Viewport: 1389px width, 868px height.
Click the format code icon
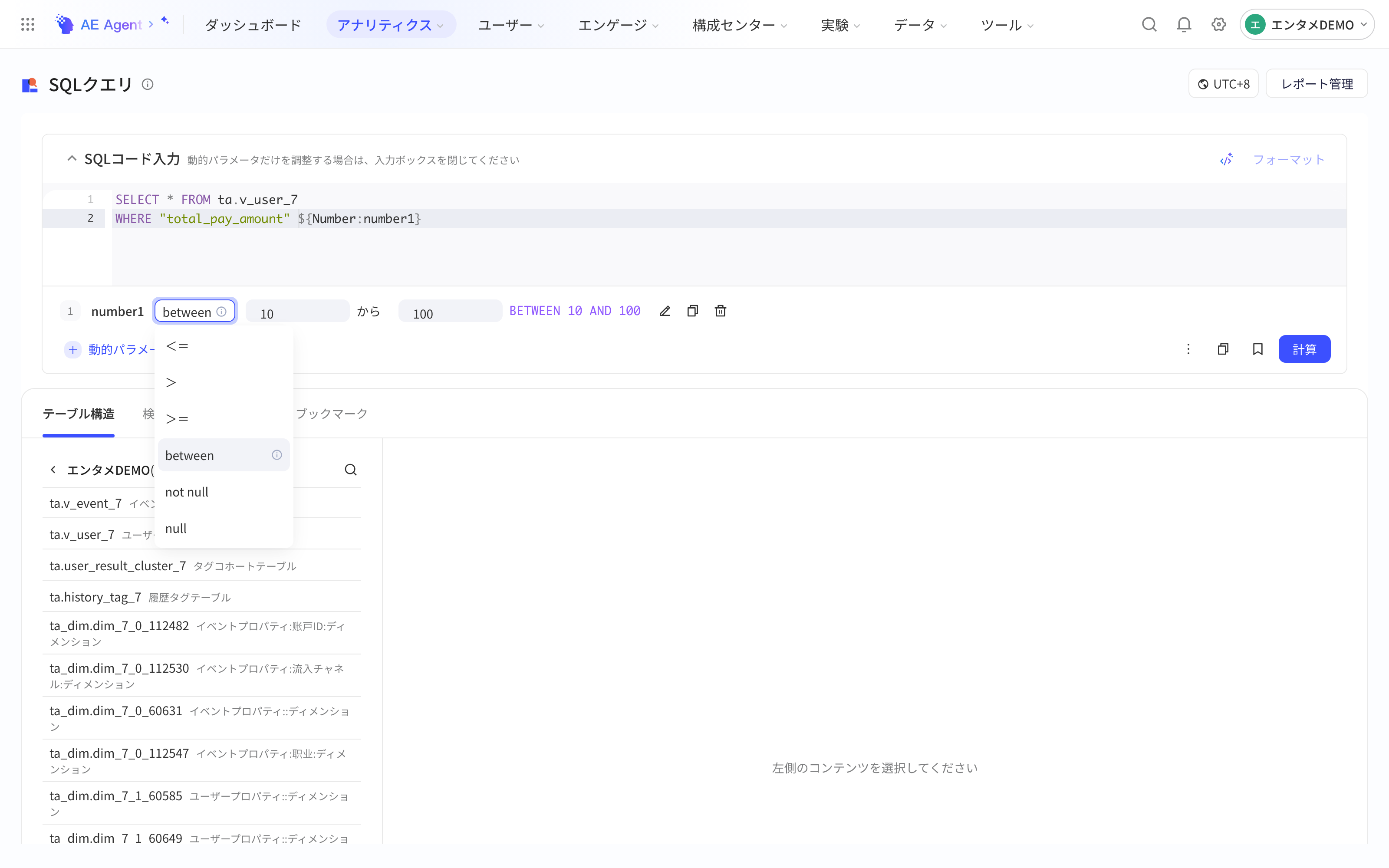point(1226,160)
